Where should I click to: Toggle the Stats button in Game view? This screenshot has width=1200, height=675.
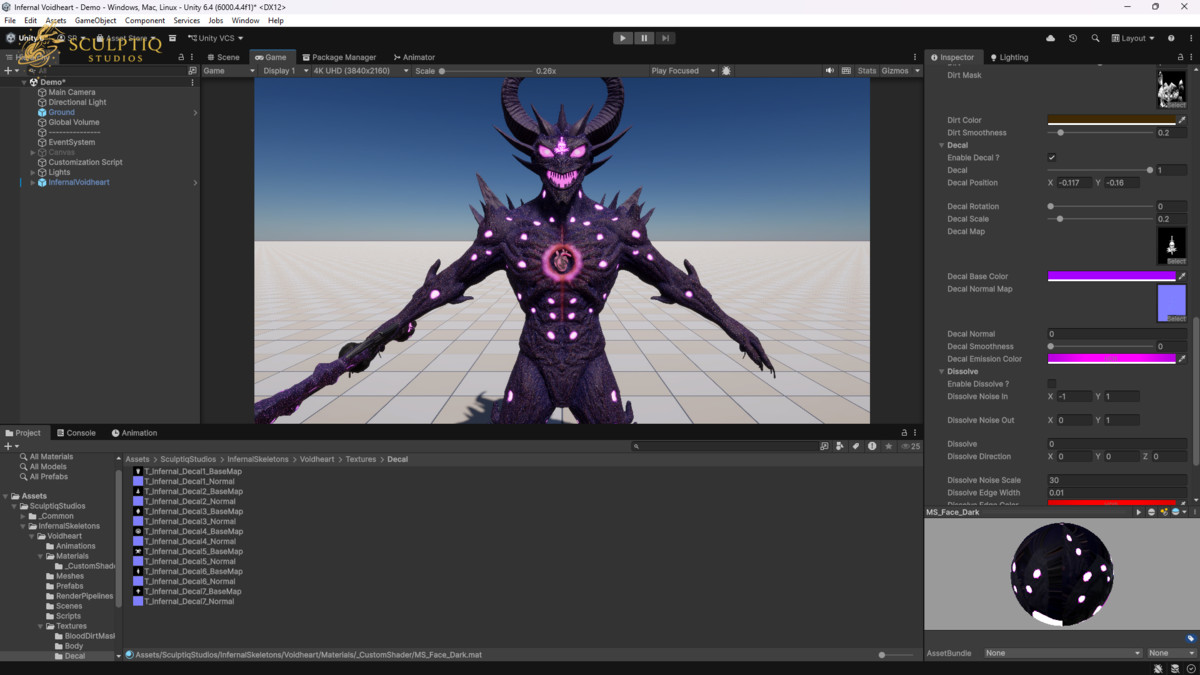866,71
